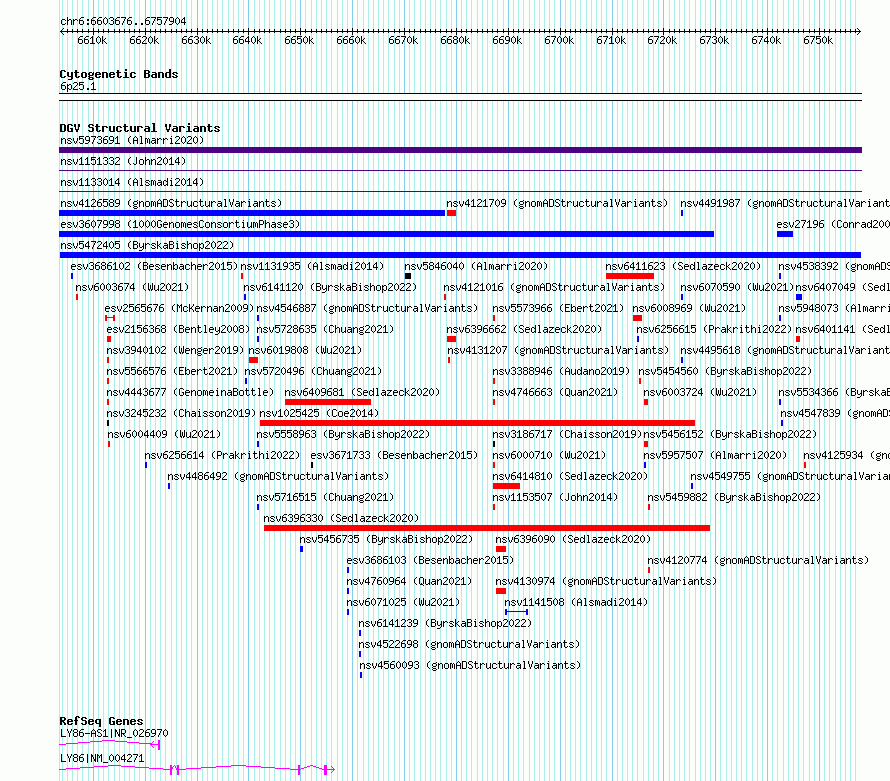890x781 pixels.
Task: Select the dark purple nsv5973691 variant bar
Action: [x=460, y=150]
